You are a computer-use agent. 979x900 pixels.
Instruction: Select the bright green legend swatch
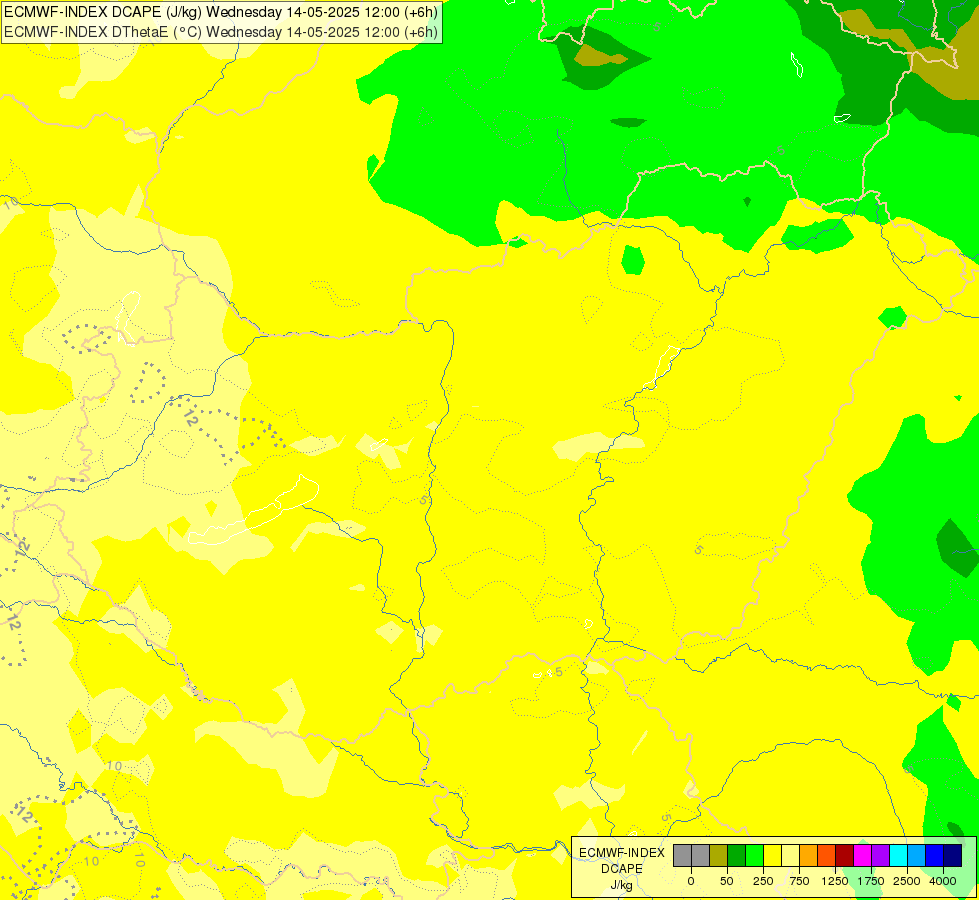click(755, 855)
